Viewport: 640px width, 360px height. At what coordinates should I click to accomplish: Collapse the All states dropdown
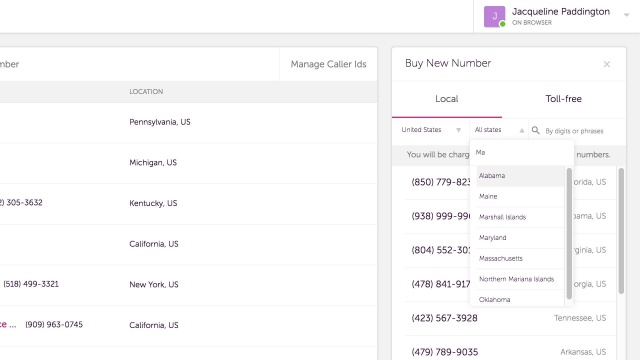(499, 130)
